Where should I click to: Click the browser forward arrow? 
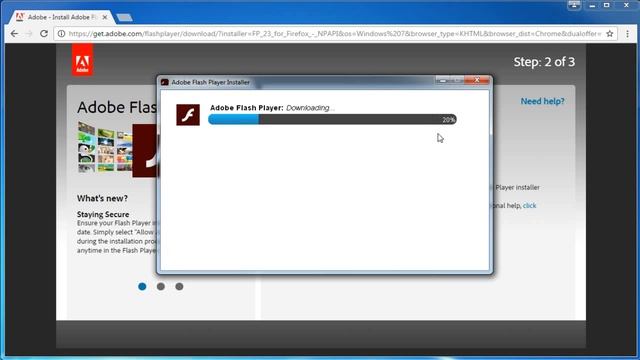tap(29, 34)
